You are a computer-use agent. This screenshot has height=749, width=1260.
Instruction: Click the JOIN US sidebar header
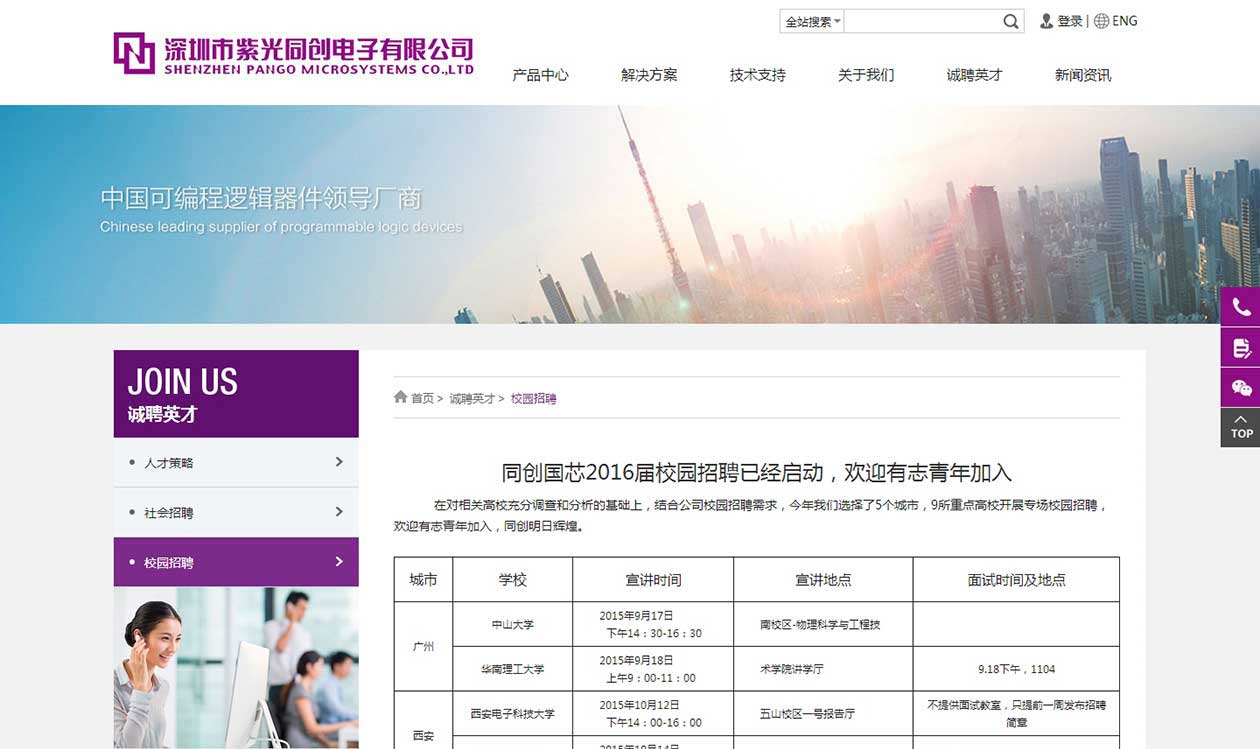coord(236,393)
